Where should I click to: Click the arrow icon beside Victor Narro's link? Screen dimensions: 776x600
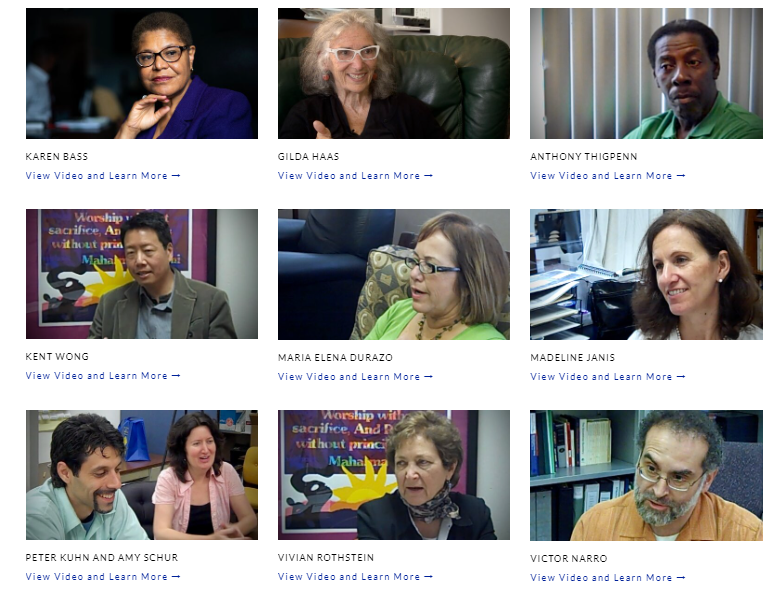click(x=681, y=578)
